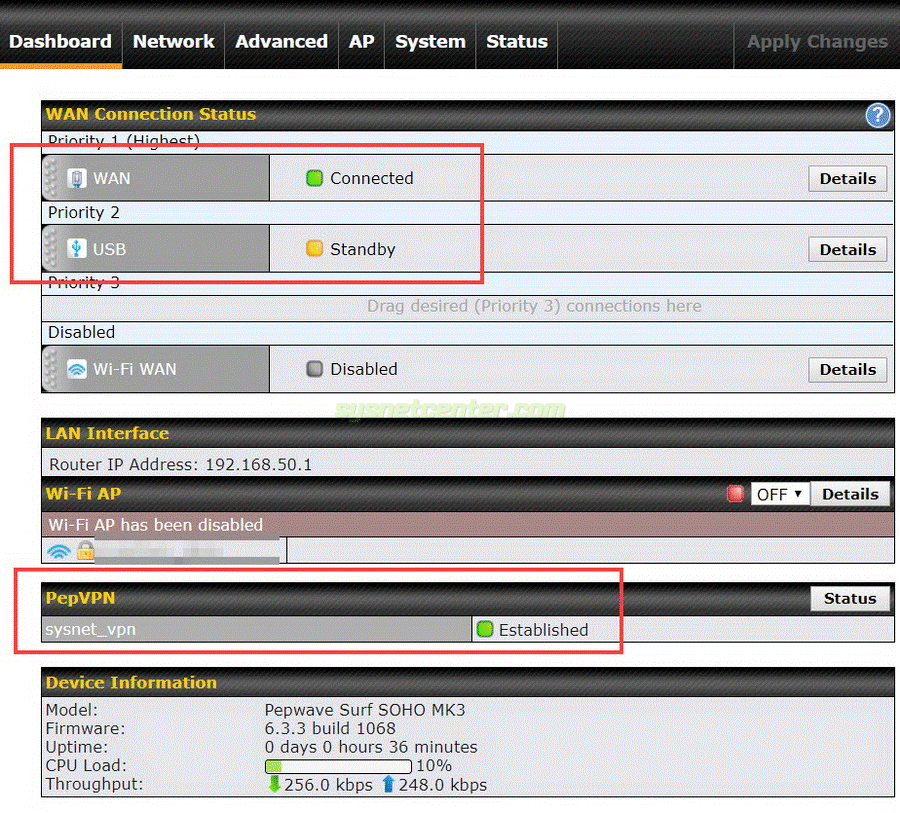Click the Priority 3 drop area

pyautogui.click(x=468, y=307)
